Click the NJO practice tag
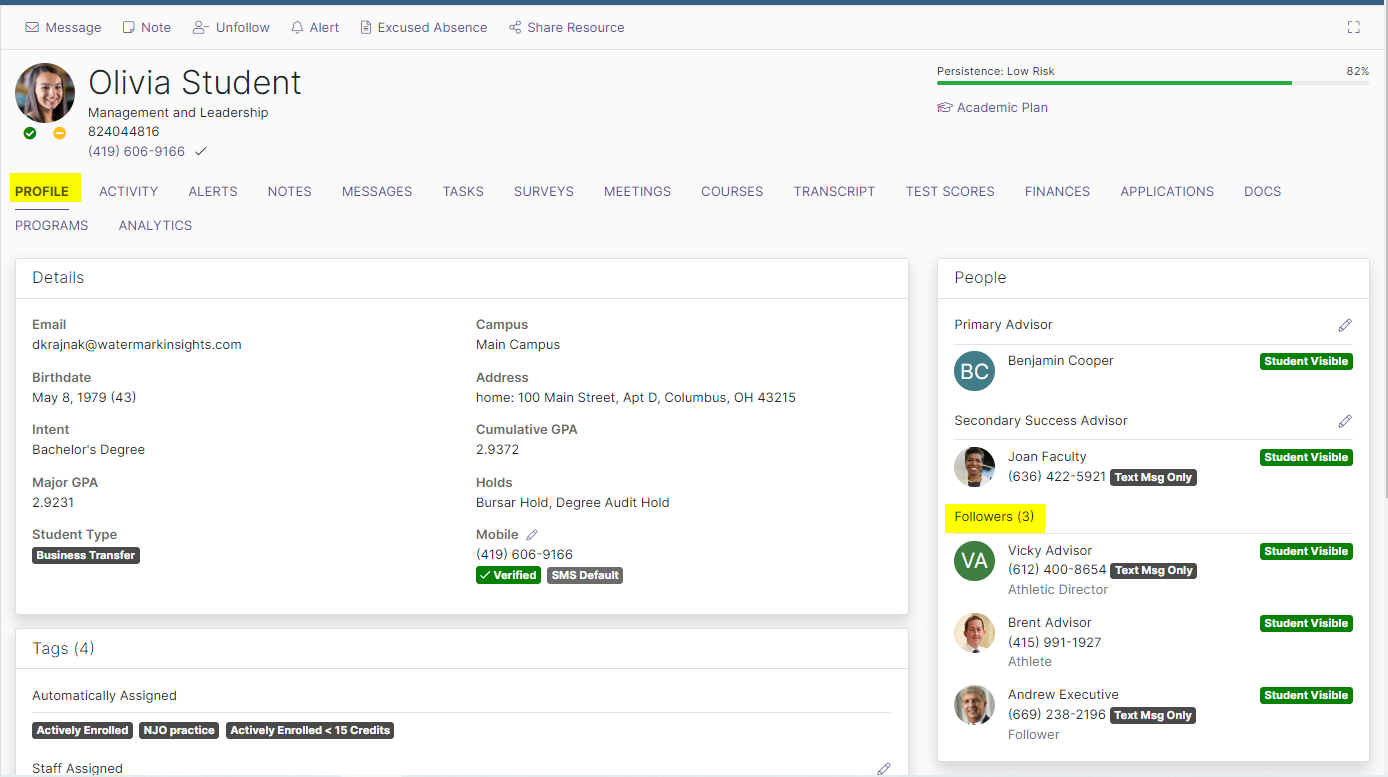1388x777 pixels. coord(179,730)
